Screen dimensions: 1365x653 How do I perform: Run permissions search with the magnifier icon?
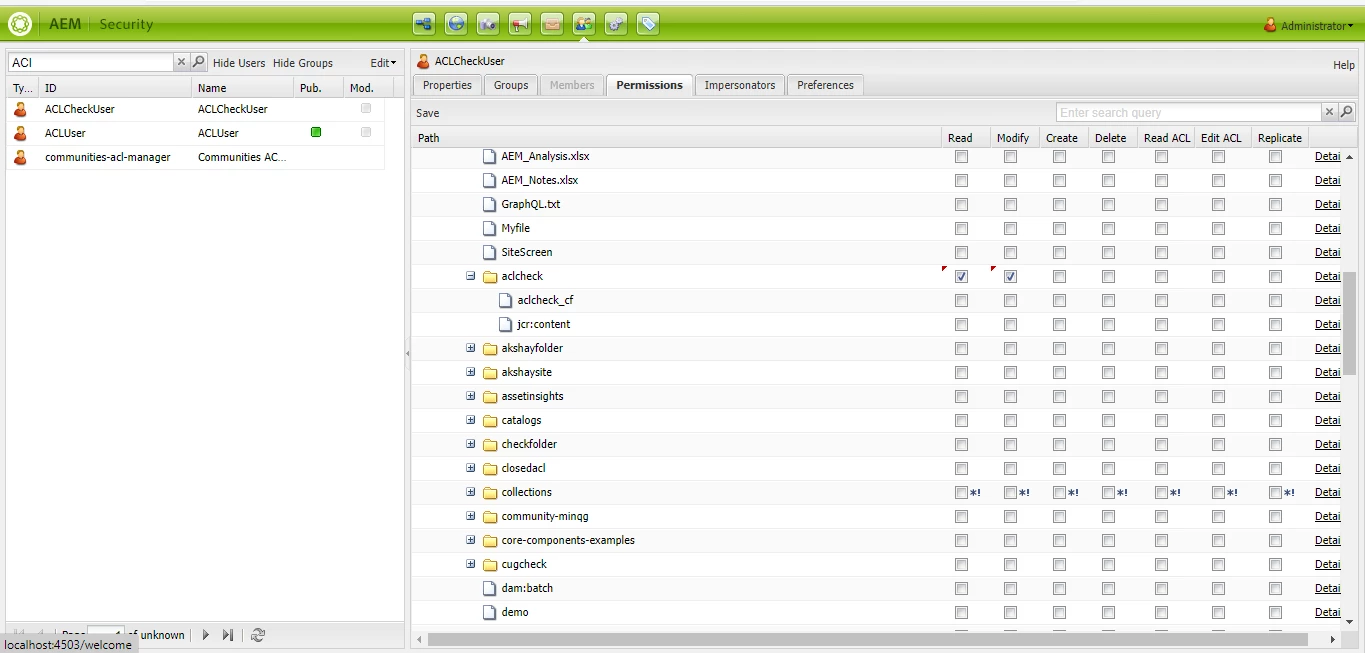pyautogui.click(x=1347, y=112)
